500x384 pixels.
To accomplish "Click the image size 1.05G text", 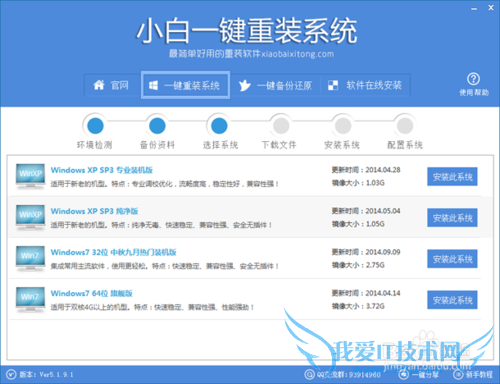I will click(x=375, y=224).
